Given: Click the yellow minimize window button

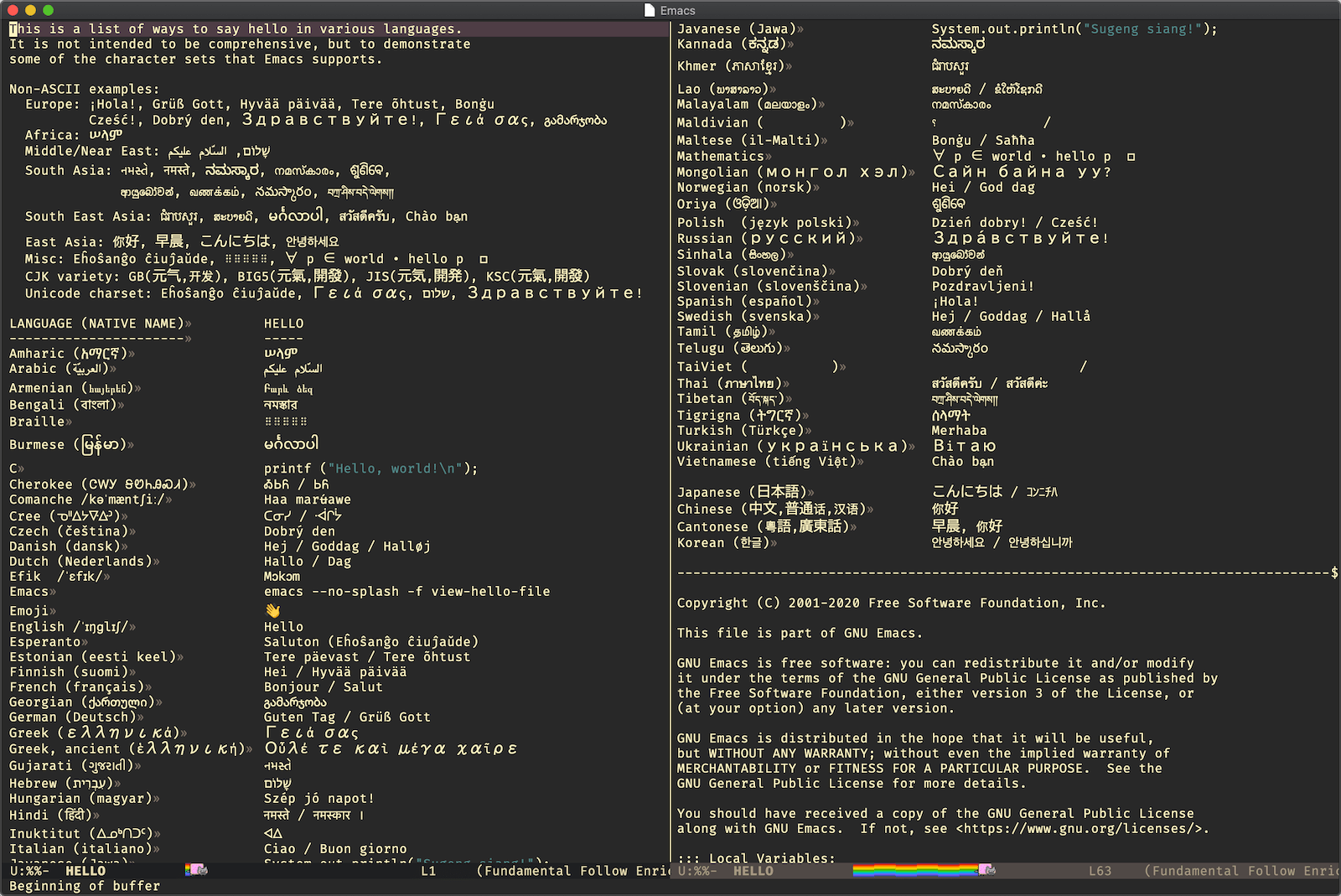Looking at the screenshot, I should (31, 10).
